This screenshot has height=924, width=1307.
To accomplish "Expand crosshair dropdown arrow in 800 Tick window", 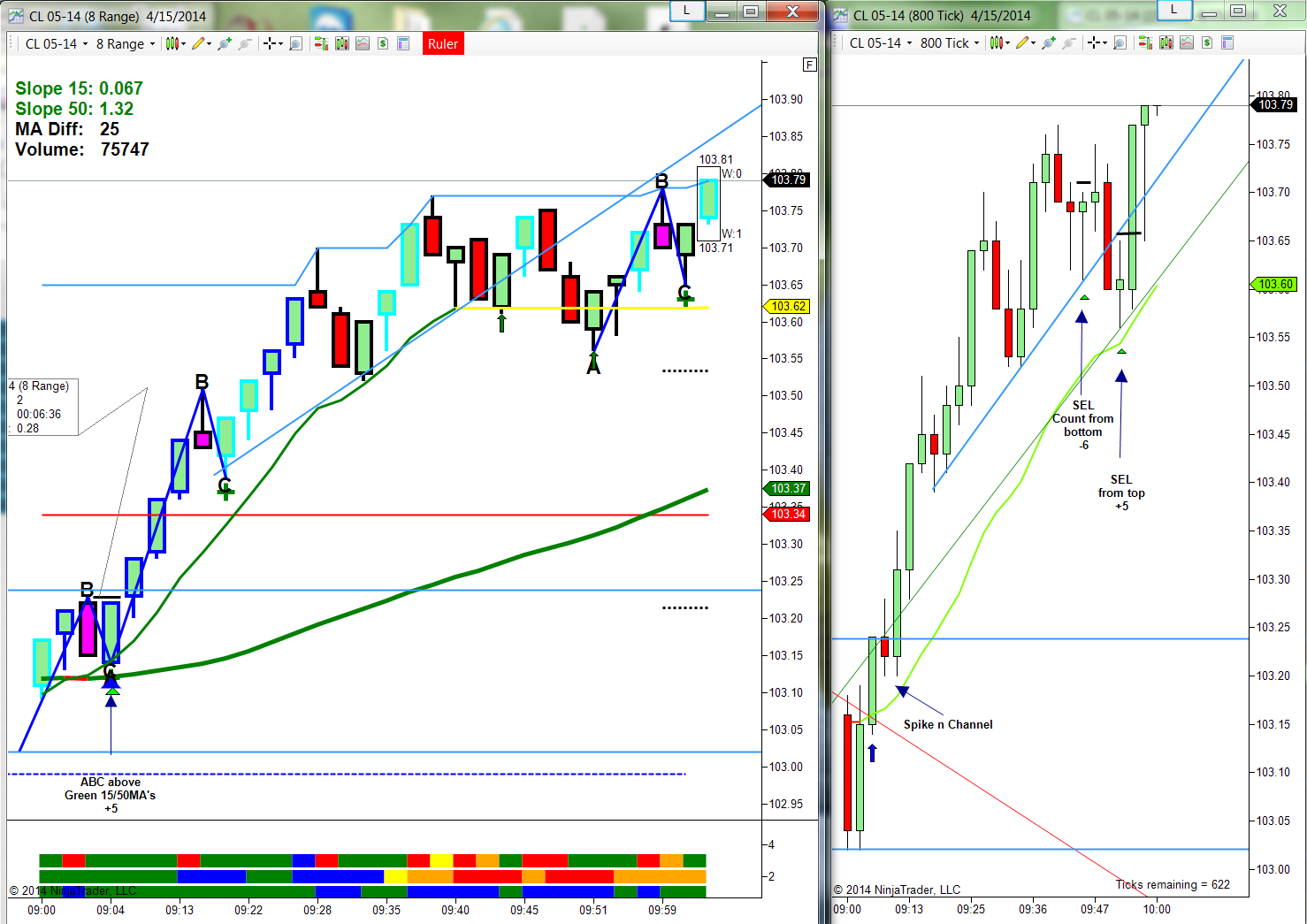I will [x=1105, y=43].
